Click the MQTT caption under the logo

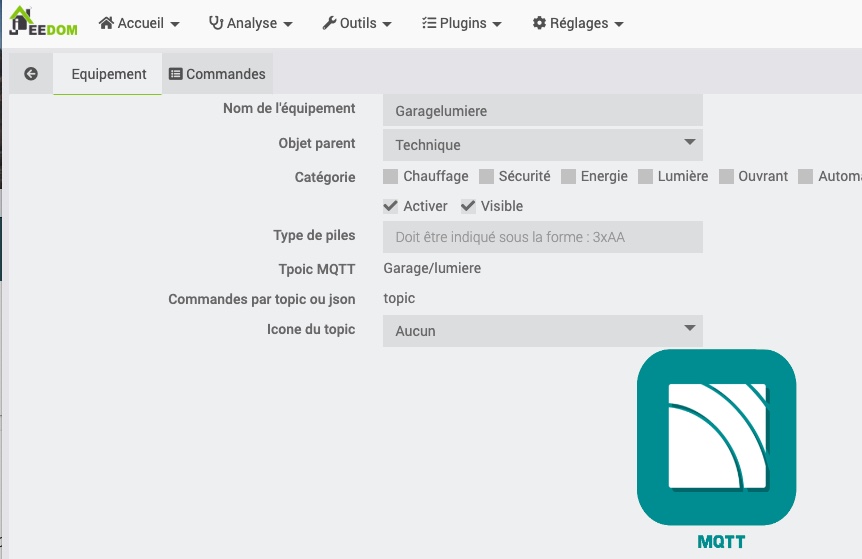(x=721, y=542)
